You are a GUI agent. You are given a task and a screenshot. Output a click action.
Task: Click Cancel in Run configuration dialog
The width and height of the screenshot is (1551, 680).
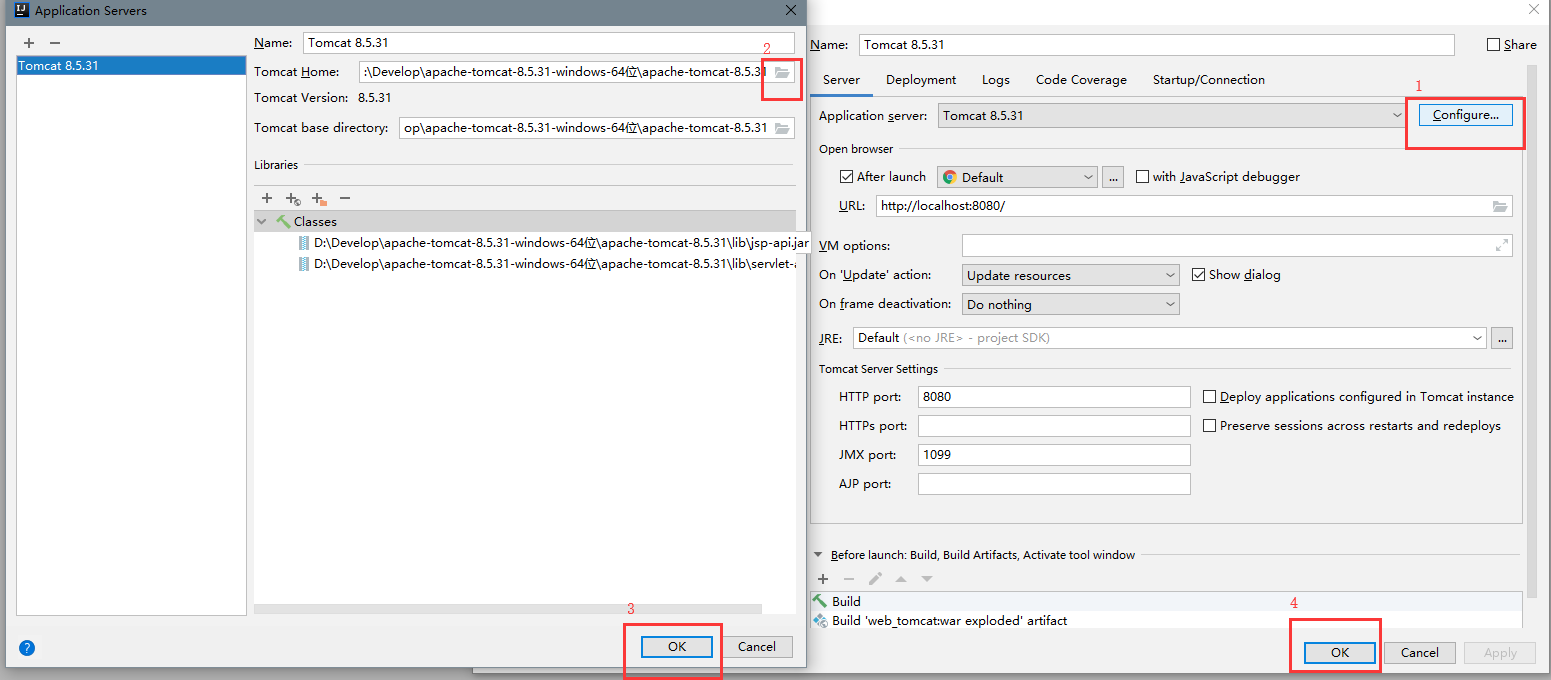(x=1420, y=653)
